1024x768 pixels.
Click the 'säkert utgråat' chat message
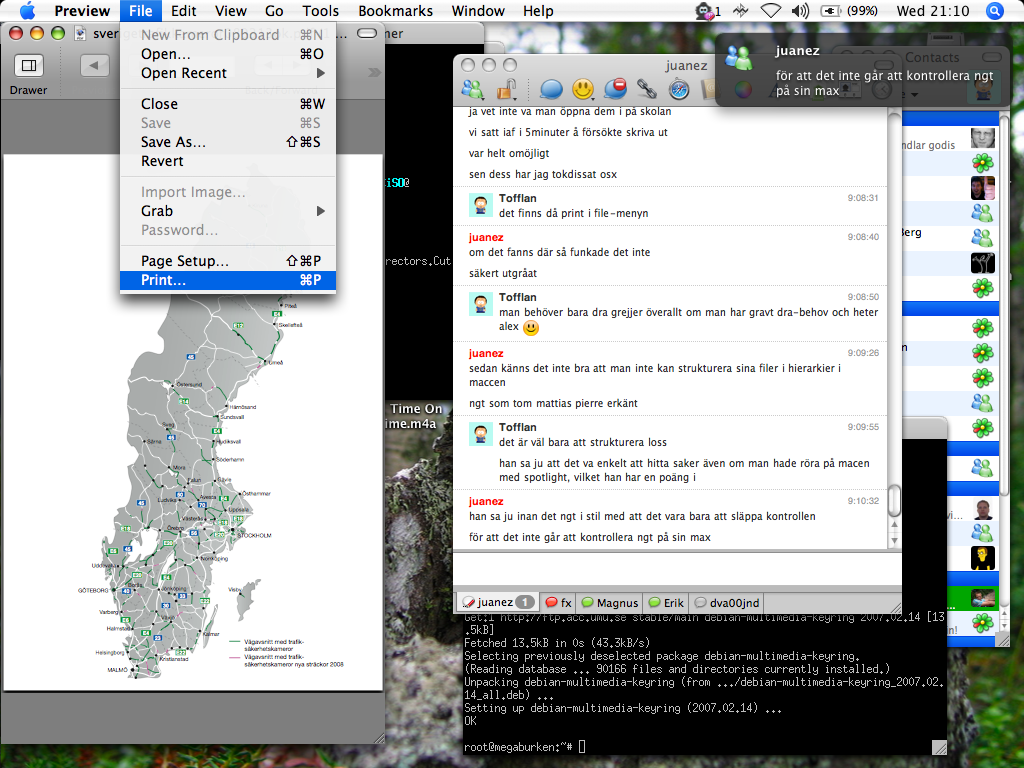tap(503, 273)
